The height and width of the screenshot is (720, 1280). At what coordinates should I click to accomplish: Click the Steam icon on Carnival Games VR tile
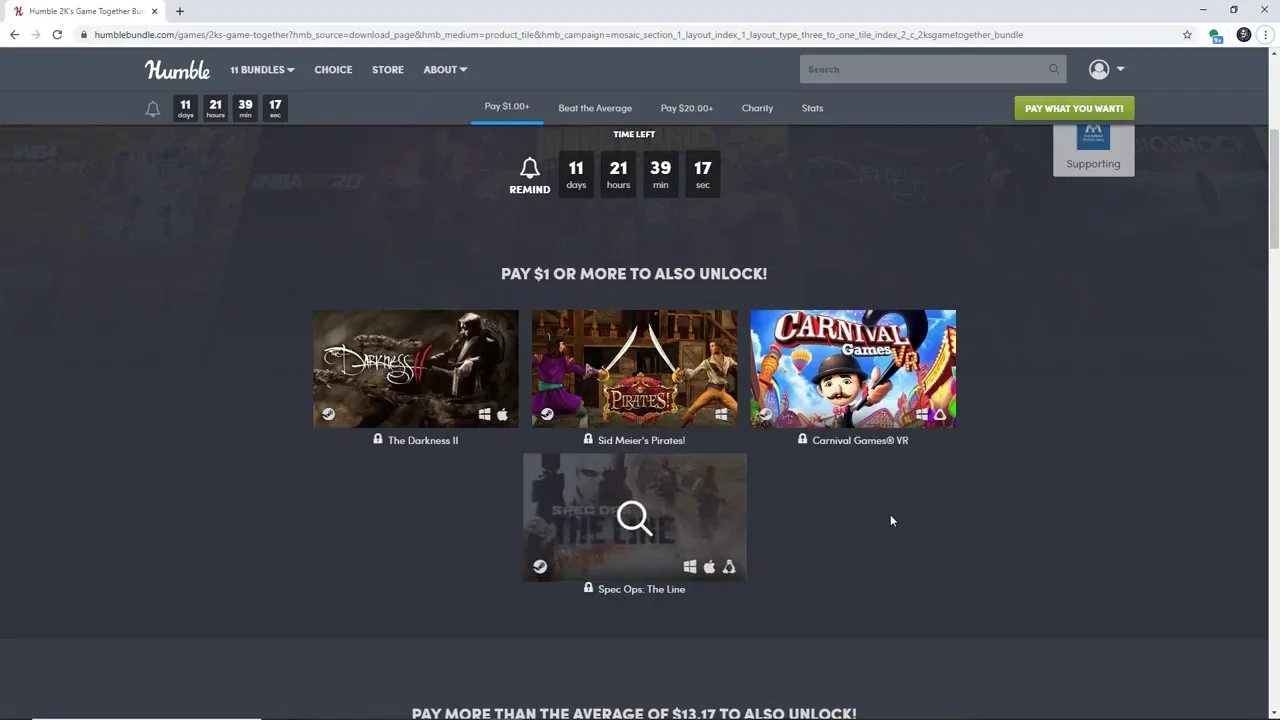[x=766, y=414]
